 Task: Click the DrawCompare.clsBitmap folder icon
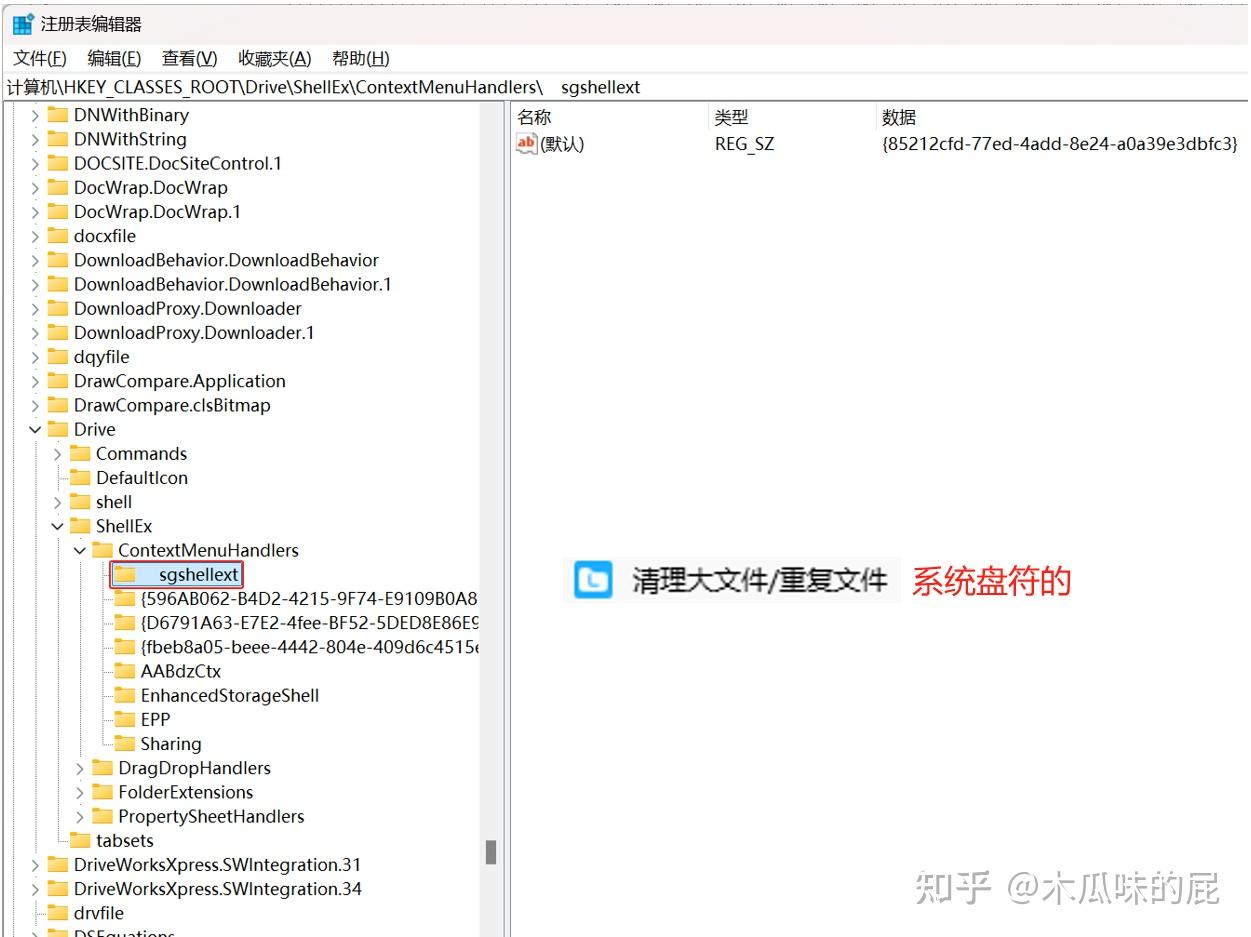[x=58, y=405]
